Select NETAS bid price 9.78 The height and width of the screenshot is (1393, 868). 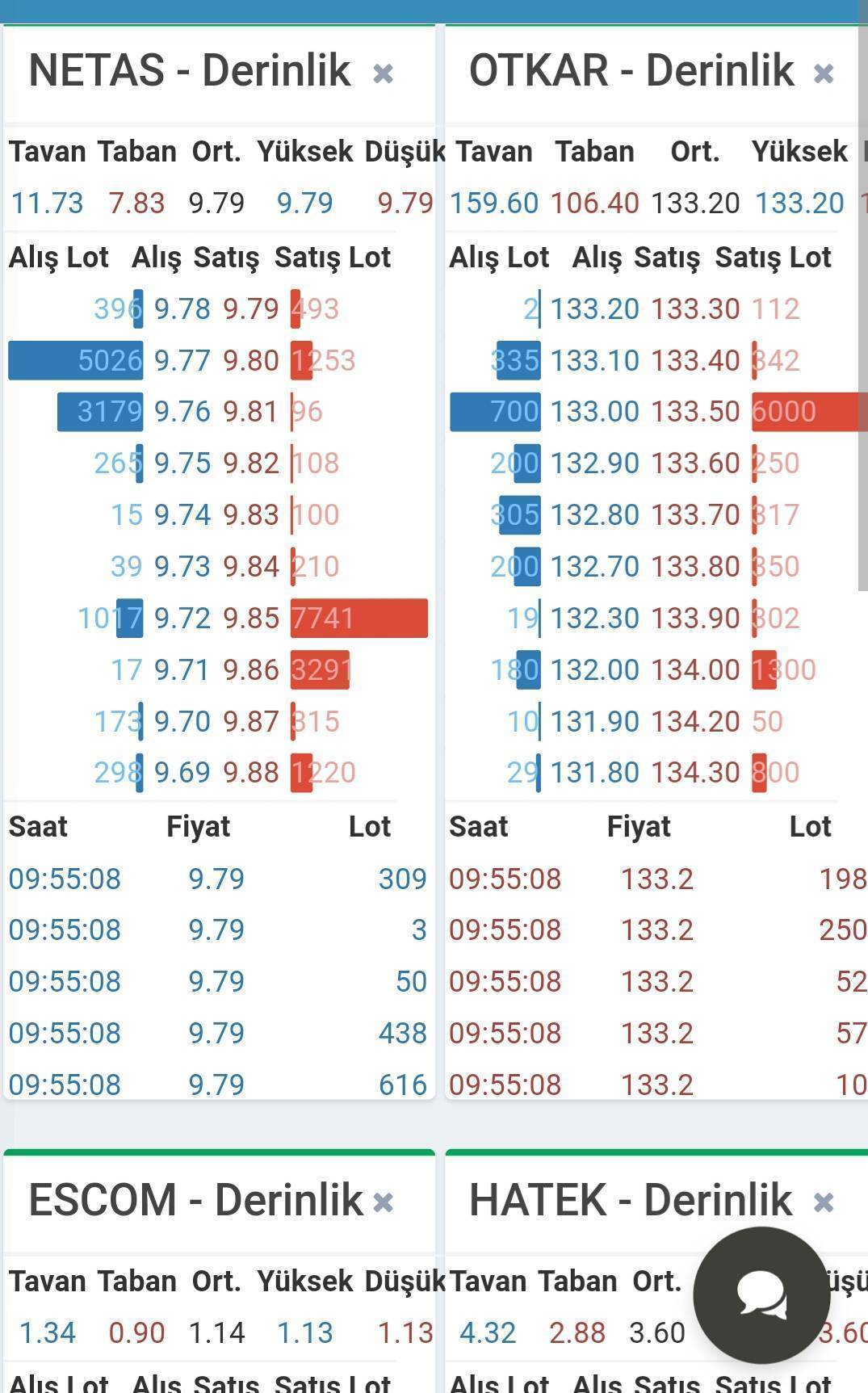[182, 308]
